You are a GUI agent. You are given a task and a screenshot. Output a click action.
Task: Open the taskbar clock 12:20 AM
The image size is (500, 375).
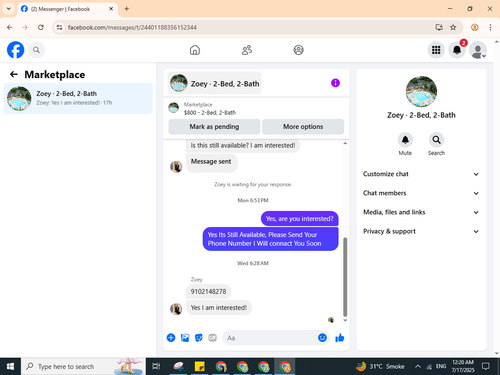coord(463,366)
